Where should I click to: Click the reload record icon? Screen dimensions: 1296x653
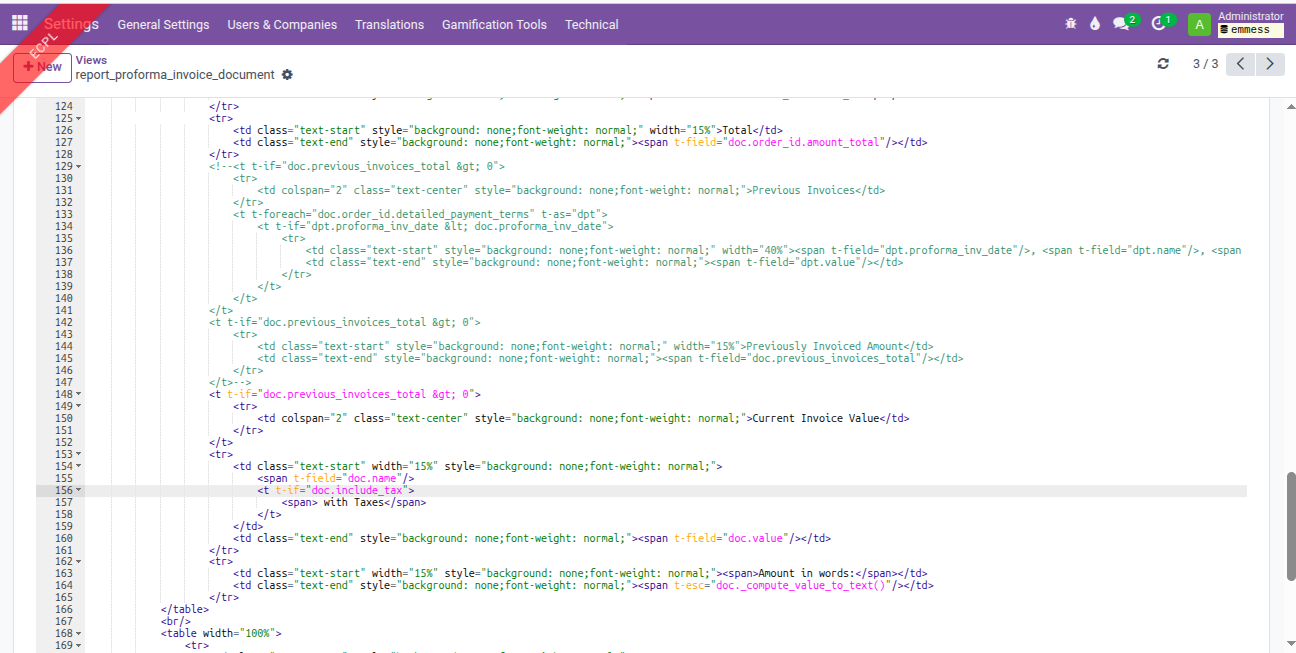1163,64
